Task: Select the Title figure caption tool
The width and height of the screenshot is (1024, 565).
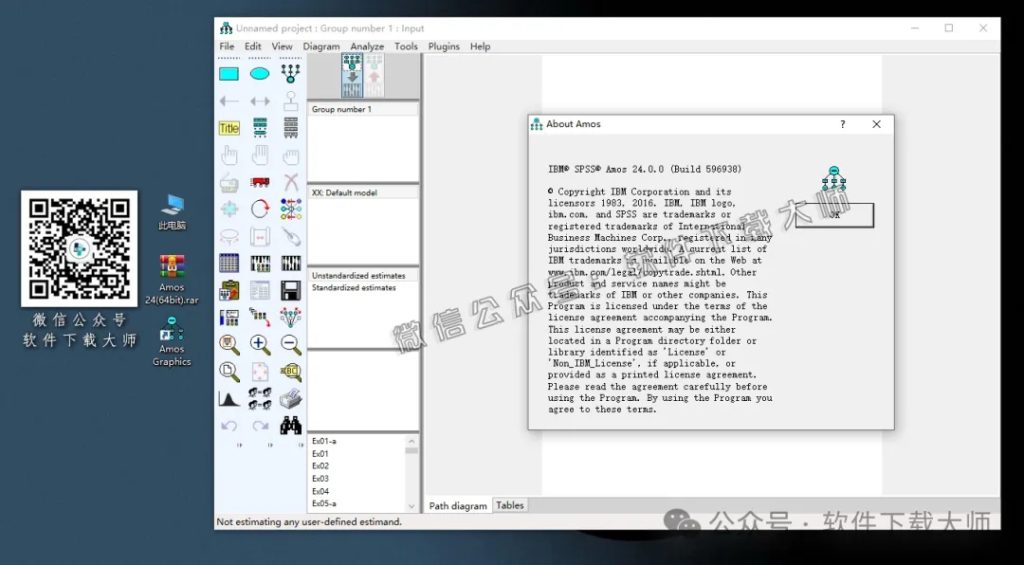Action: 229,128
